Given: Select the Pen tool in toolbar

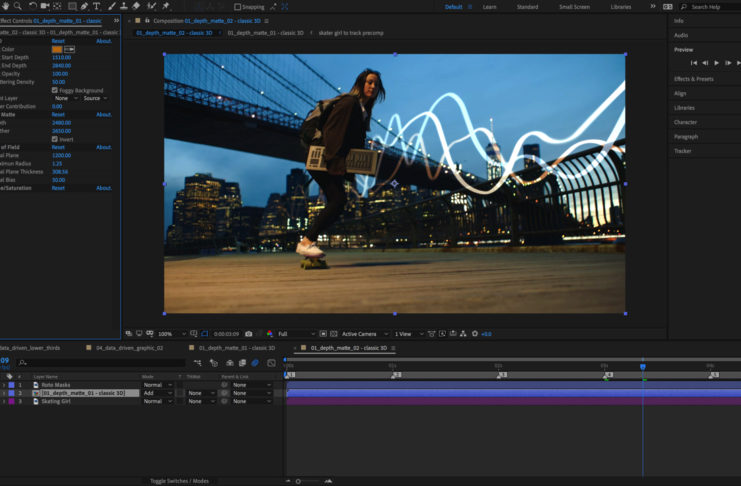Looking at the screenshot, I should click(x=84, y=6).
